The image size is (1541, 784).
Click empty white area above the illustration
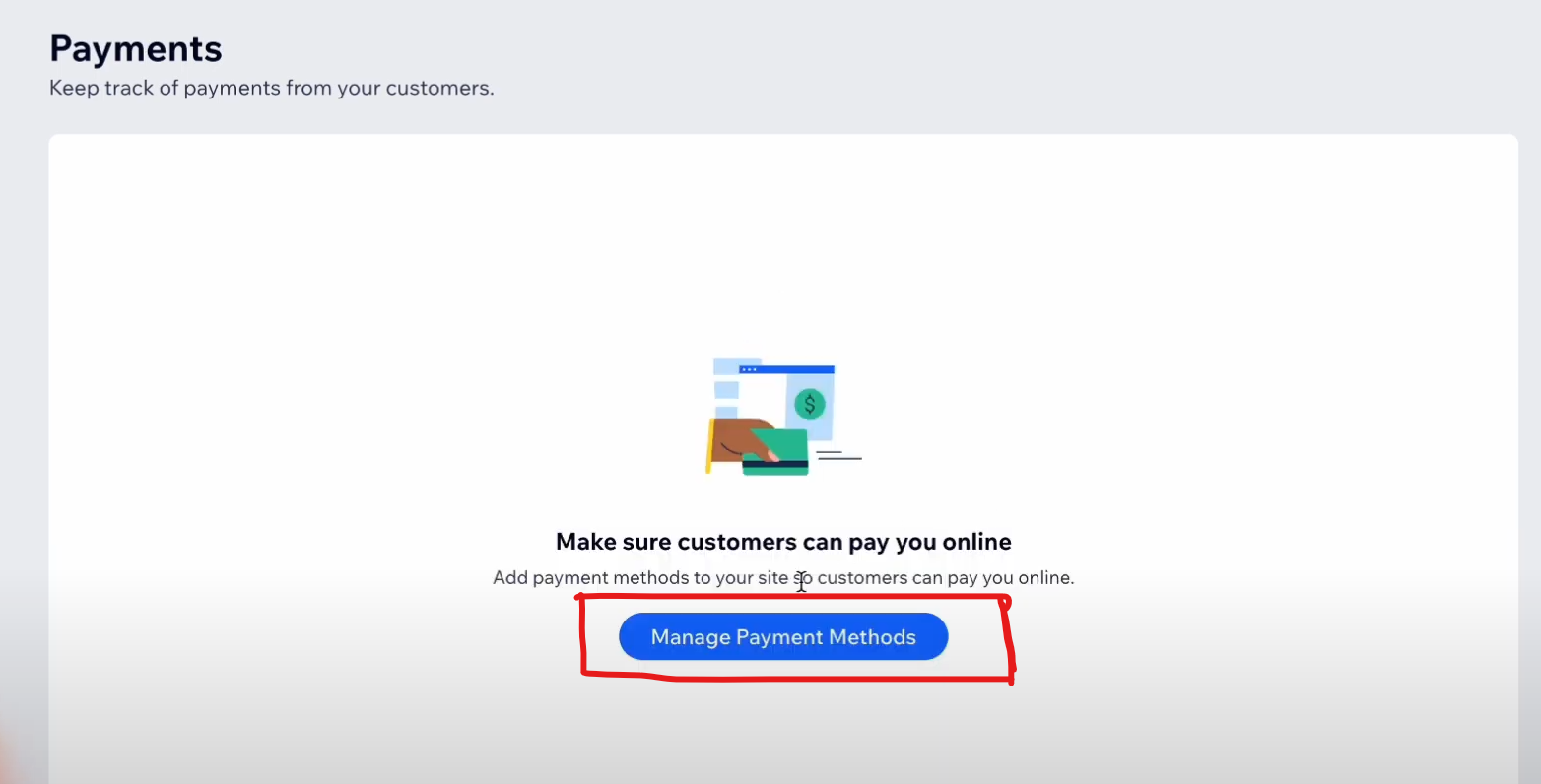click(783, 246)
